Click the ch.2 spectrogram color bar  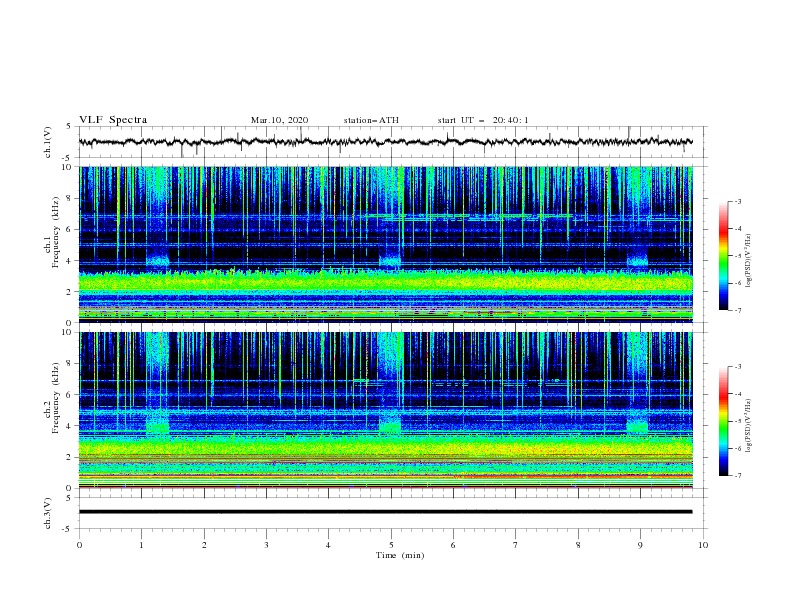coord(723,421)
